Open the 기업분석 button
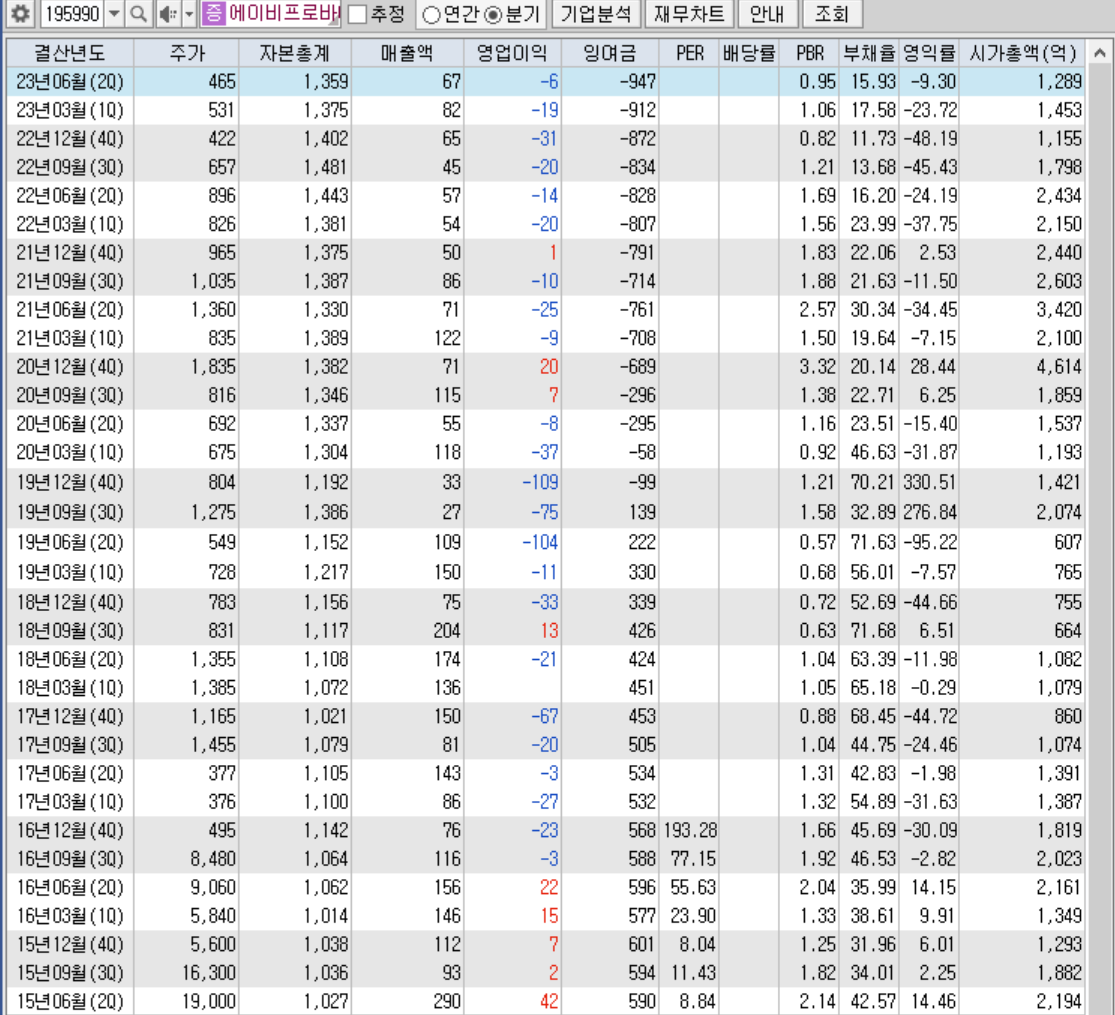Screen dimensions: 1115x1015 596,14
